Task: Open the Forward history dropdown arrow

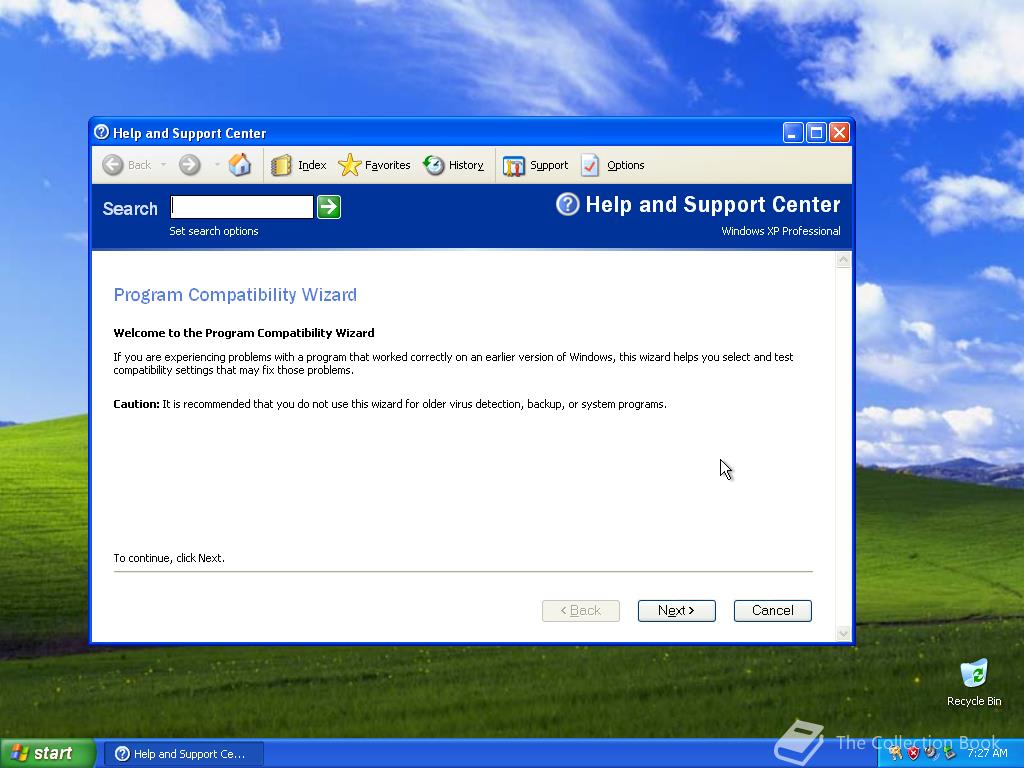Action: [217, 165]
